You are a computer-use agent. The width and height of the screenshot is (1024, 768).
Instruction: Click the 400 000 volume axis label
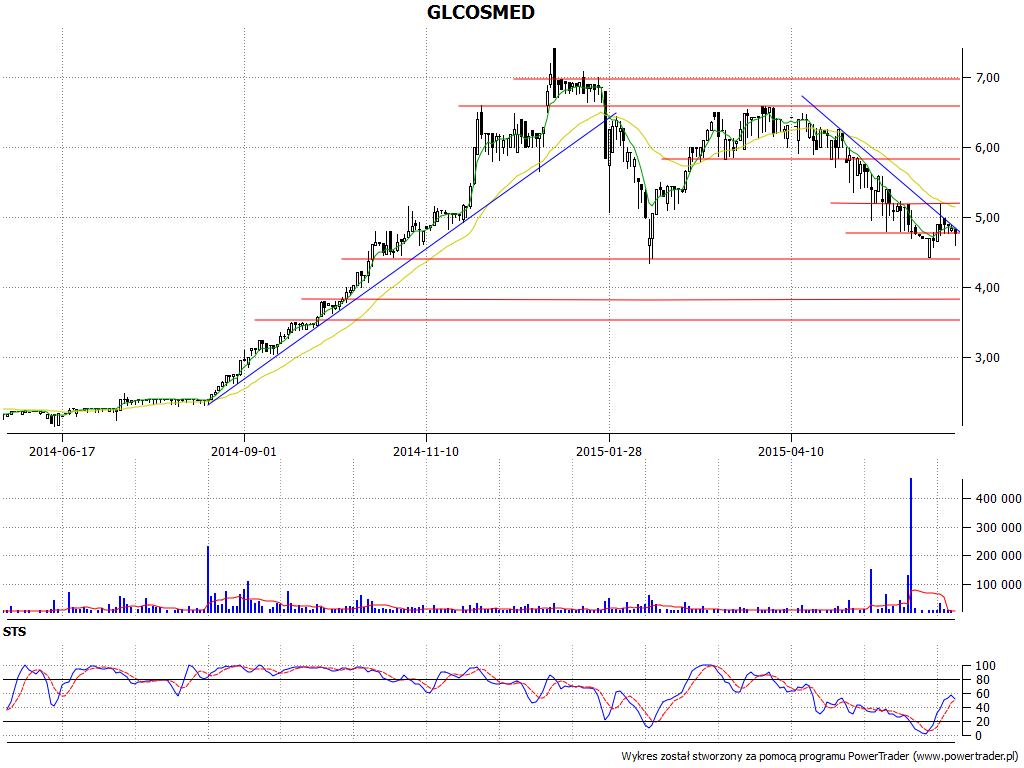(999, 498)
